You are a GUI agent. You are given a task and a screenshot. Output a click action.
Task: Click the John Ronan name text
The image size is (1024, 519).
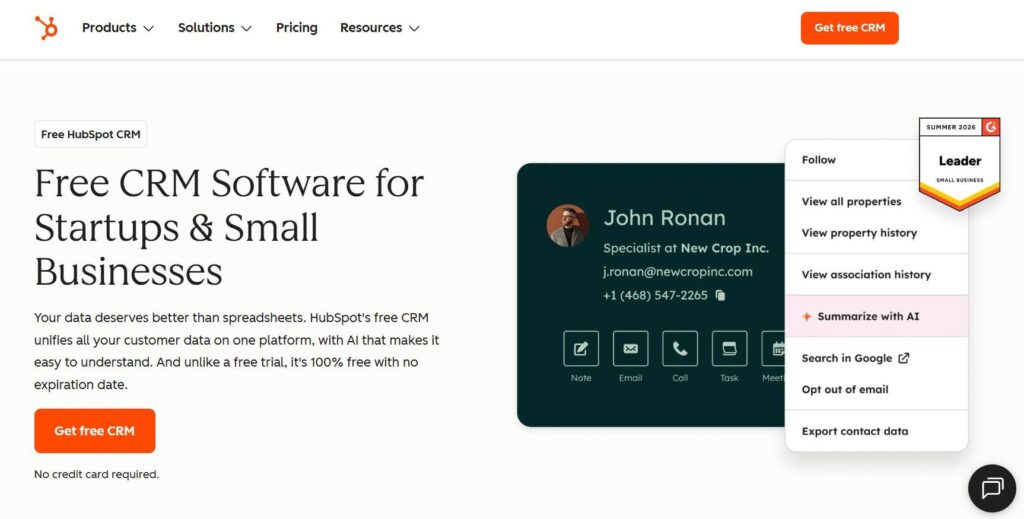pyautogui.click(x=664, y=218)
